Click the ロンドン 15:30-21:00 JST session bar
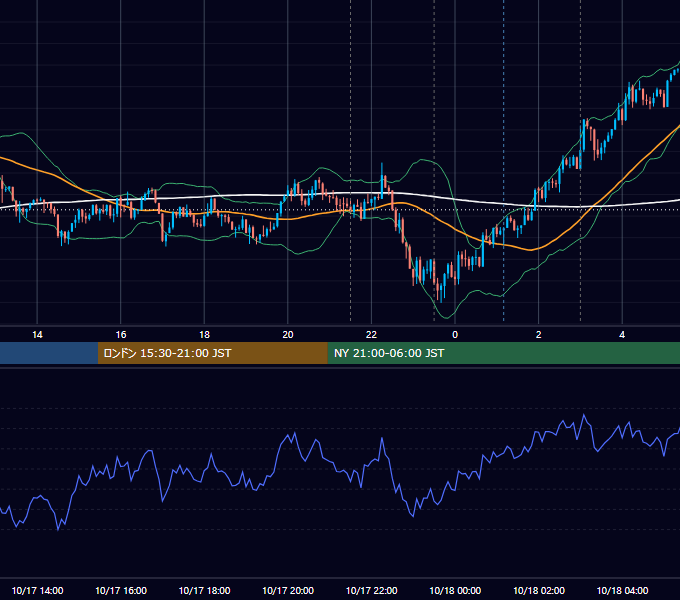Screen dimensions: 680x600 point(212,353)
